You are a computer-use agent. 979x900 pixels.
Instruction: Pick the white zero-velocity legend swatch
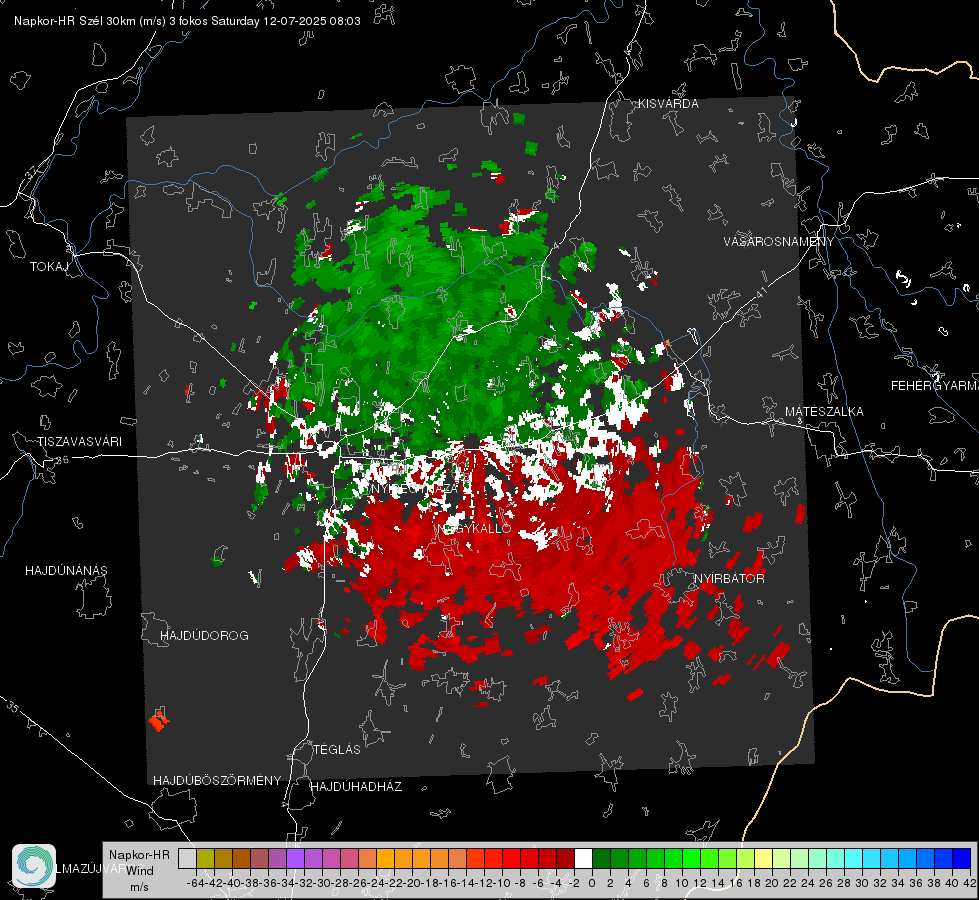(583, 858)
